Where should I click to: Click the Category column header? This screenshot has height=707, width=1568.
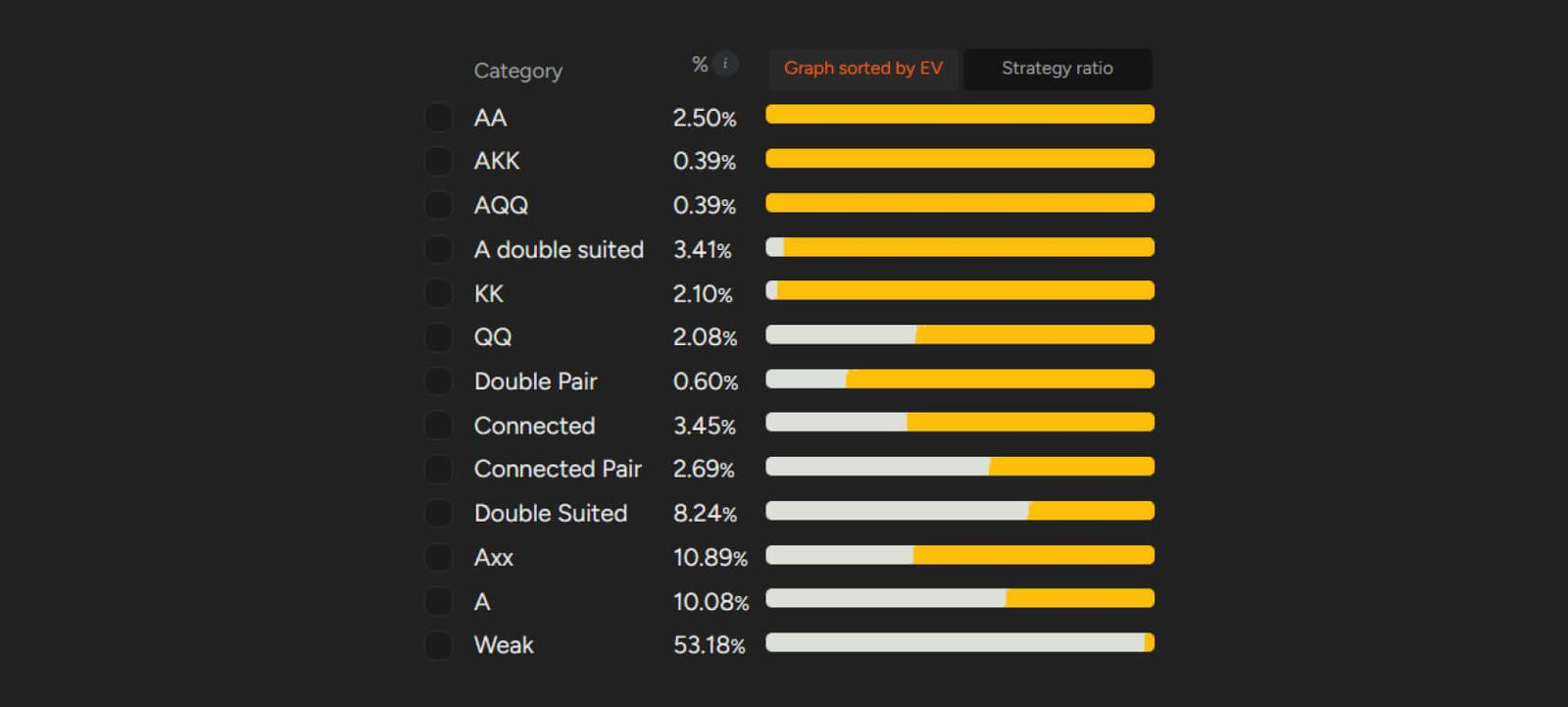tap(517, 71)
